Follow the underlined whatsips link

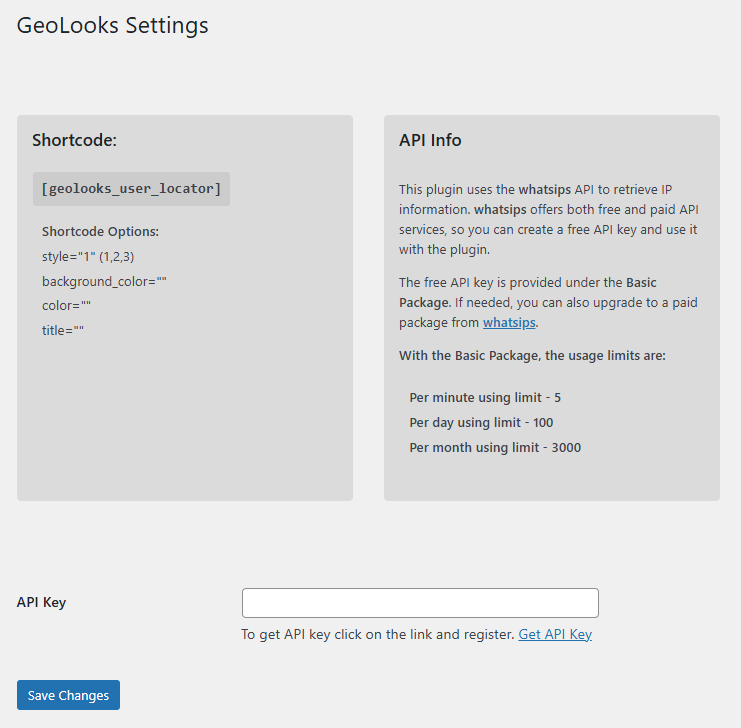(510, 322)
